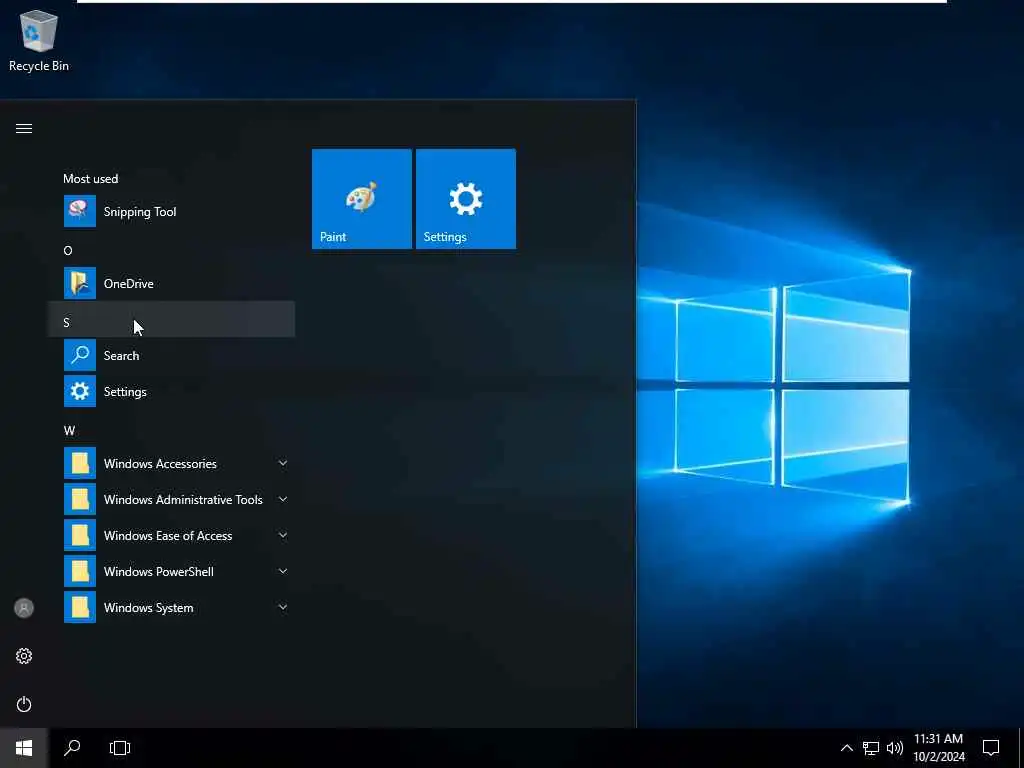This screenshot has width=1024, height=768.
Task: Click the S letter group header
Action: [x=172, y=319]
